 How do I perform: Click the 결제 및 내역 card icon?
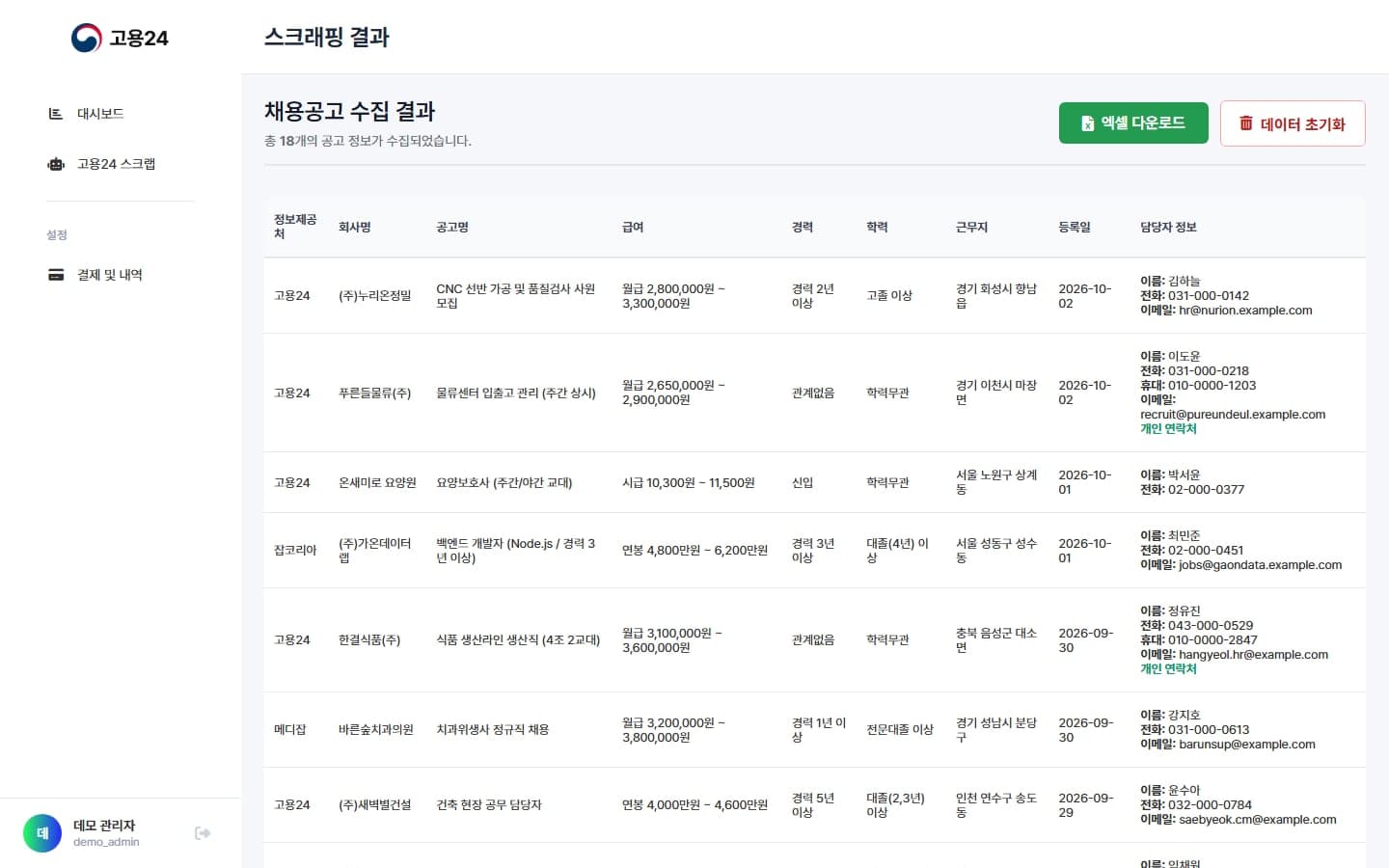click(56, 275)
